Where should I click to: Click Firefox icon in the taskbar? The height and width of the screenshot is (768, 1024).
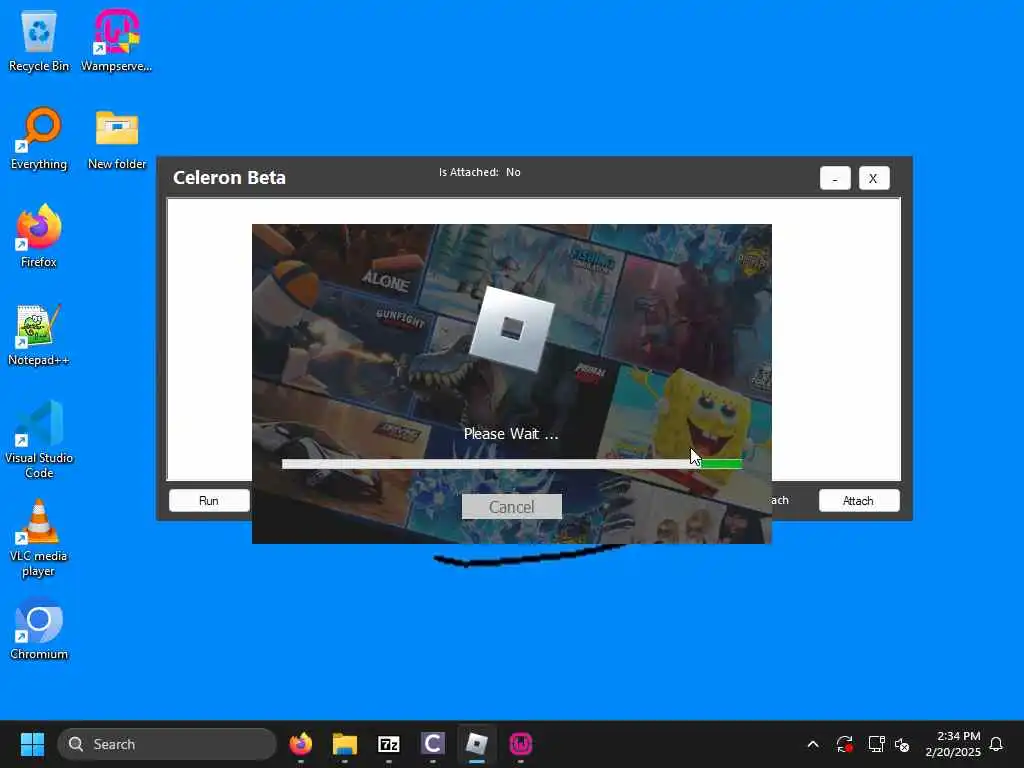(x=301, y=744)
